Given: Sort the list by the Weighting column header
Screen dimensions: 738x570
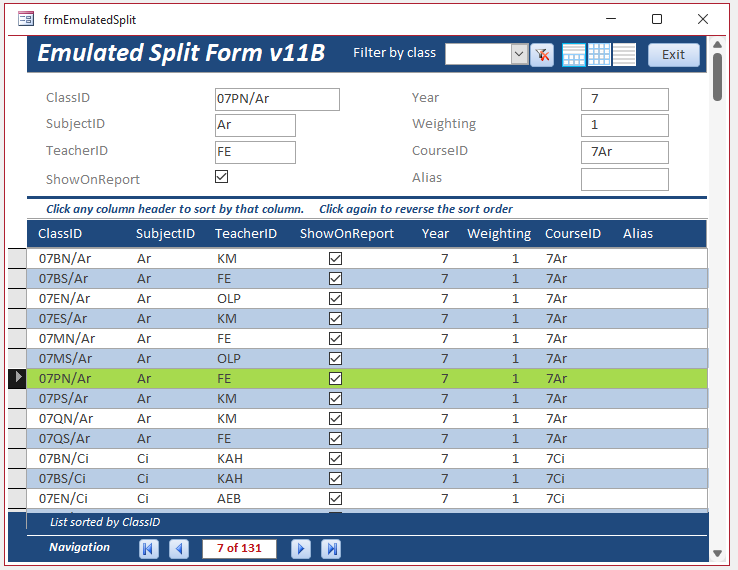Looking at the screenshot, I should tap(499, 233).
